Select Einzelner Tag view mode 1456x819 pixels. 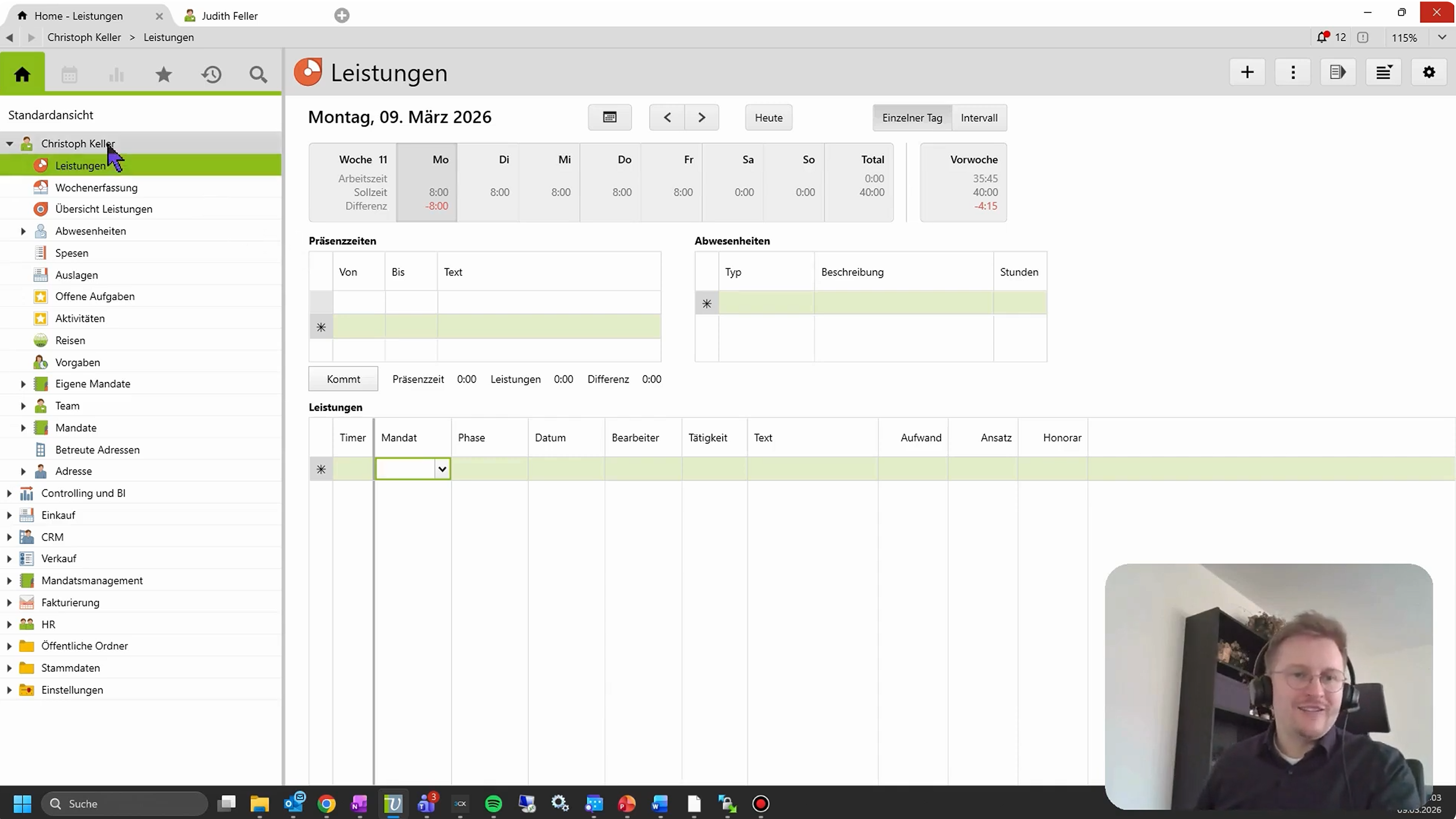(x=912, y=118)
